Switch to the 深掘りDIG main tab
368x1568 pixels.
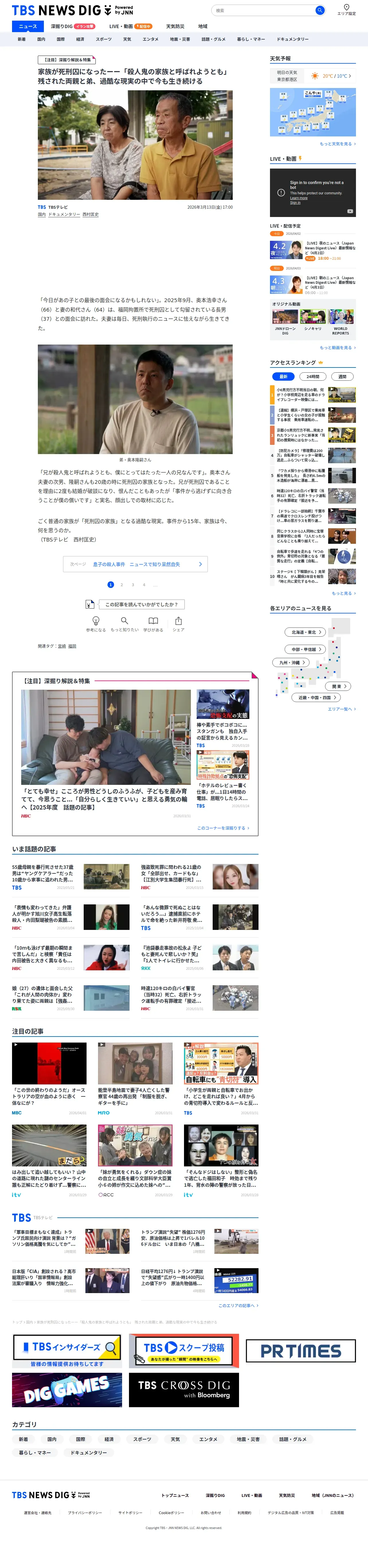click(x=73, y=26)
